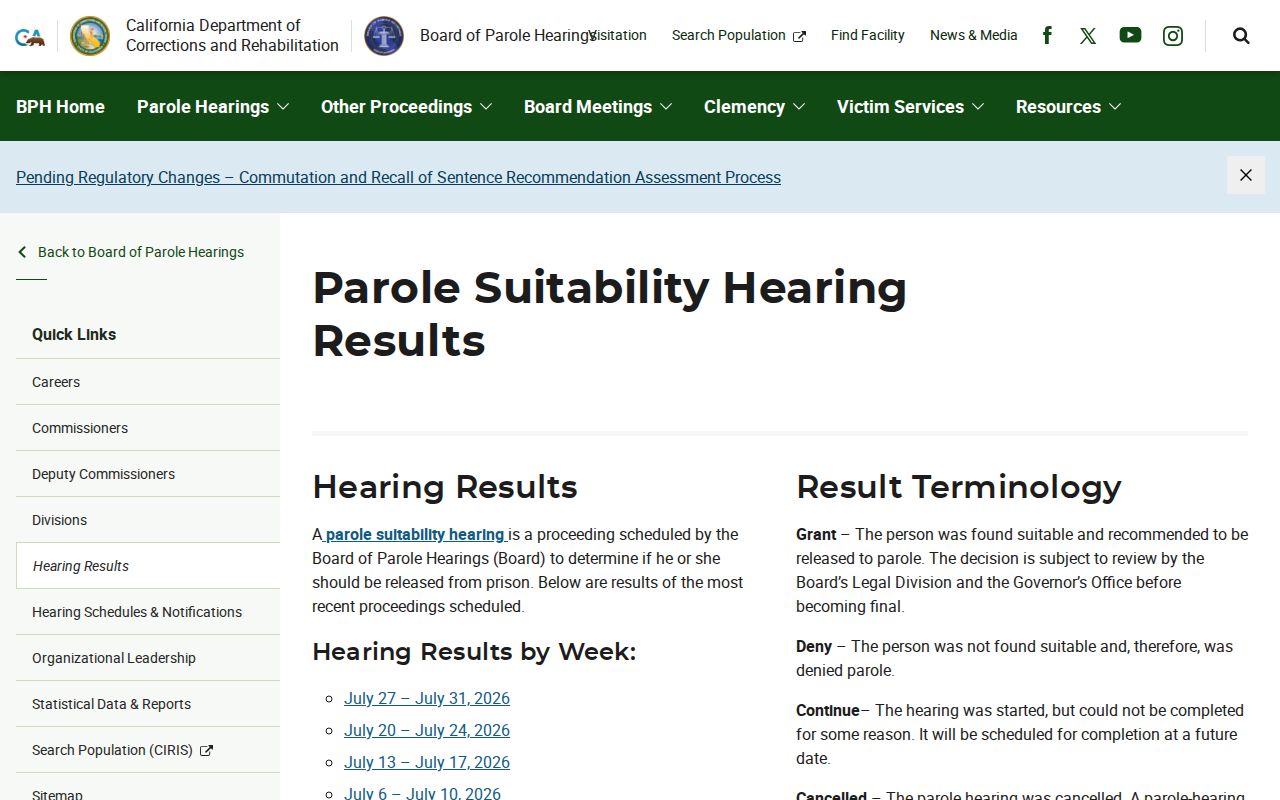
Task: Expand the Resources menu
Action: click(x=1068, y=106)
